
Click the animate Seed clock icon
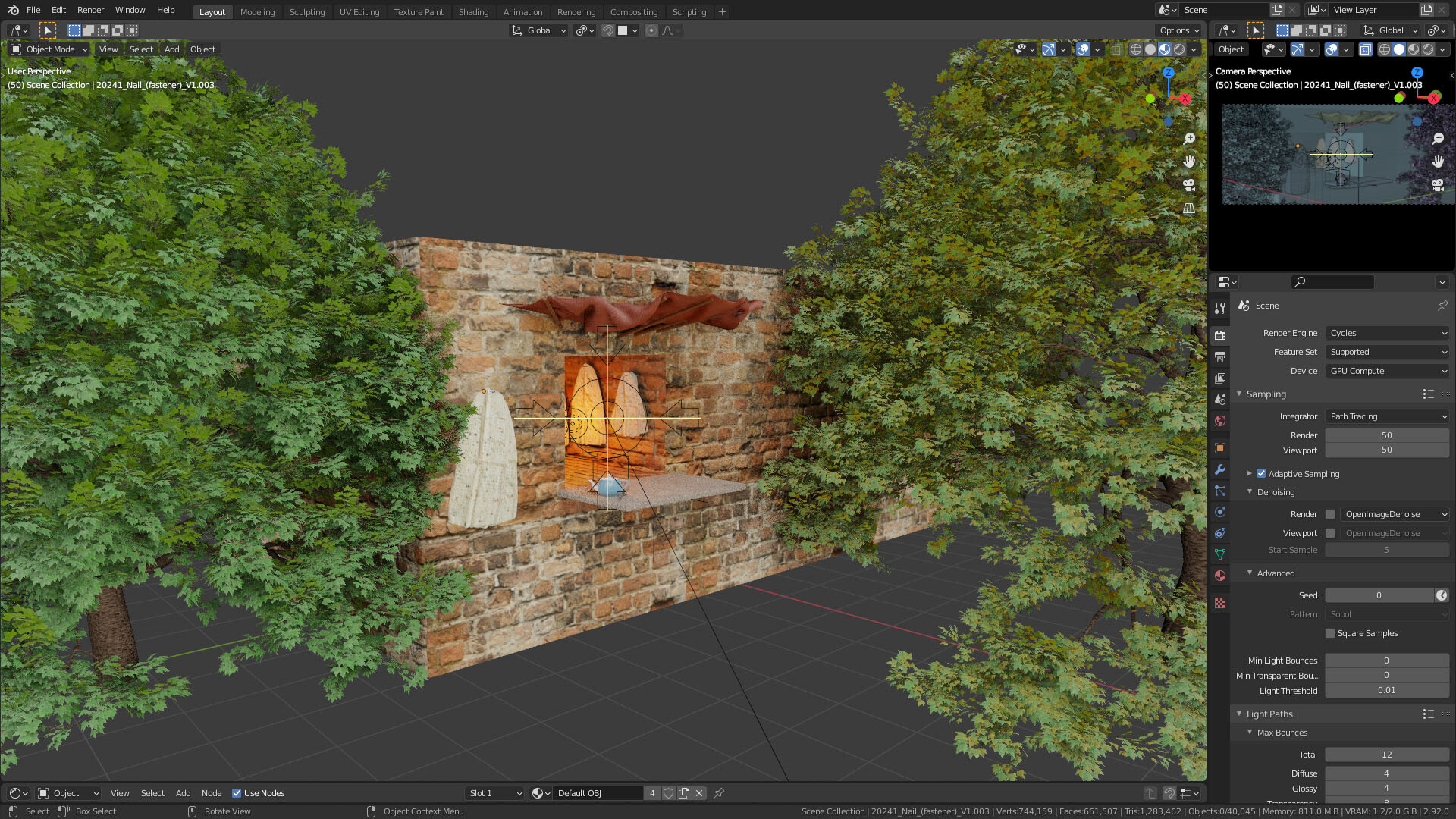(1442, 595)
